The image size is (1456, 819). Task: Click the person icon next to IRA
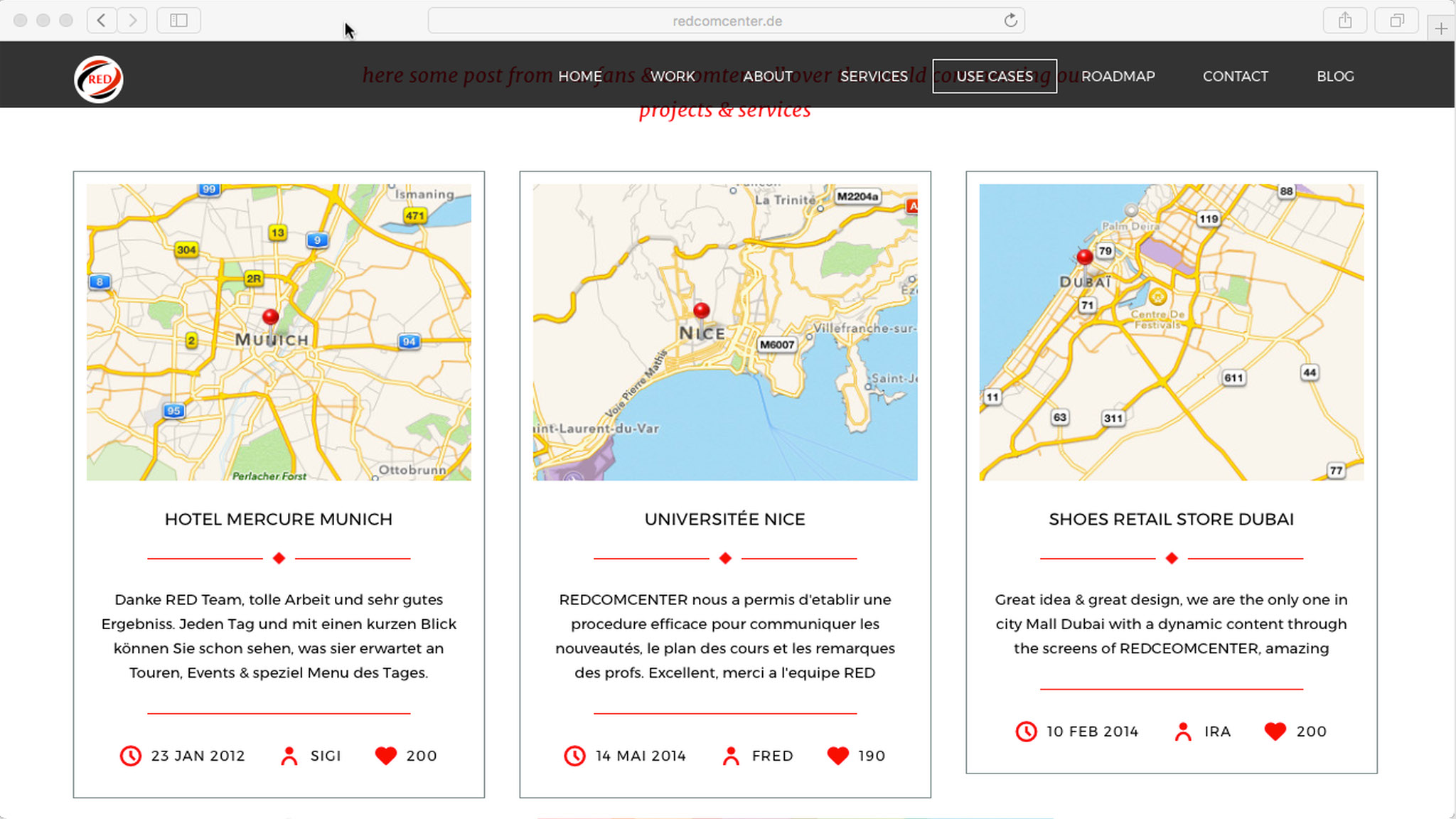1183,732
